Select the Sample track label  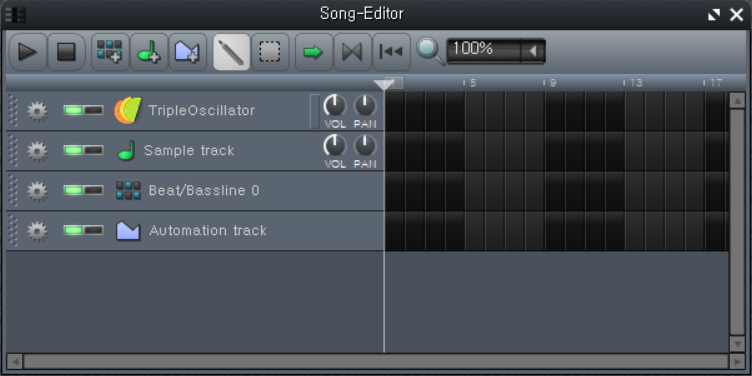tap(189, 150)
